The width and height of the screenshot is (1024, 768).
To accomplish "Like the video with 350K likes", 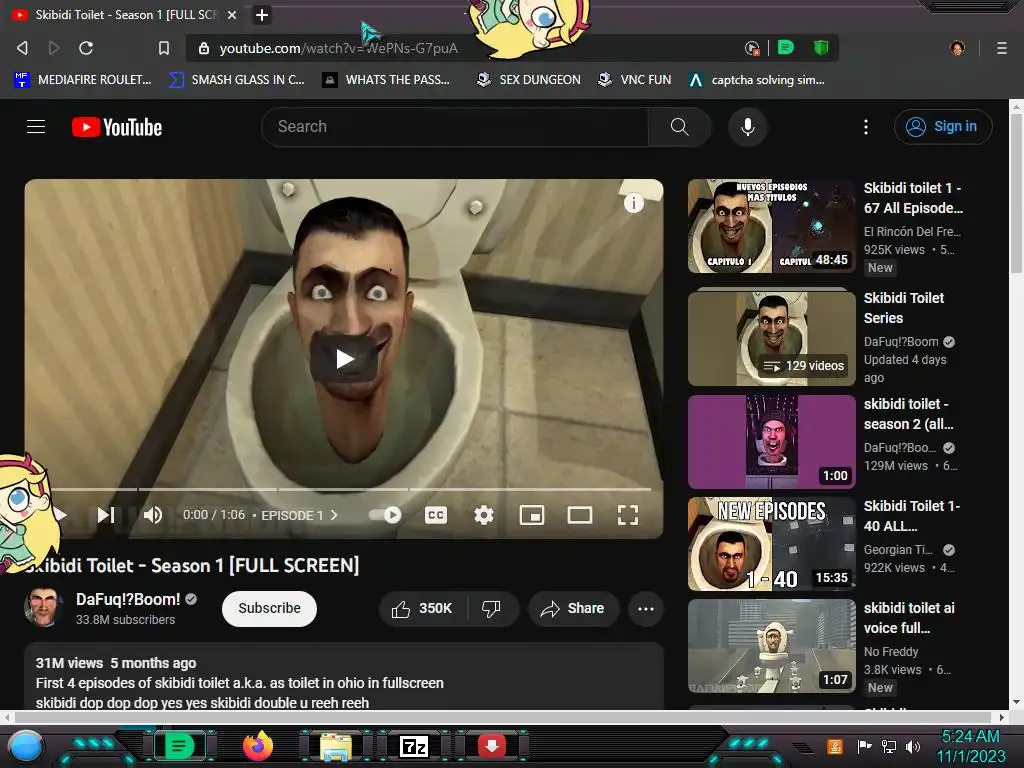I will tap(422, 609).
